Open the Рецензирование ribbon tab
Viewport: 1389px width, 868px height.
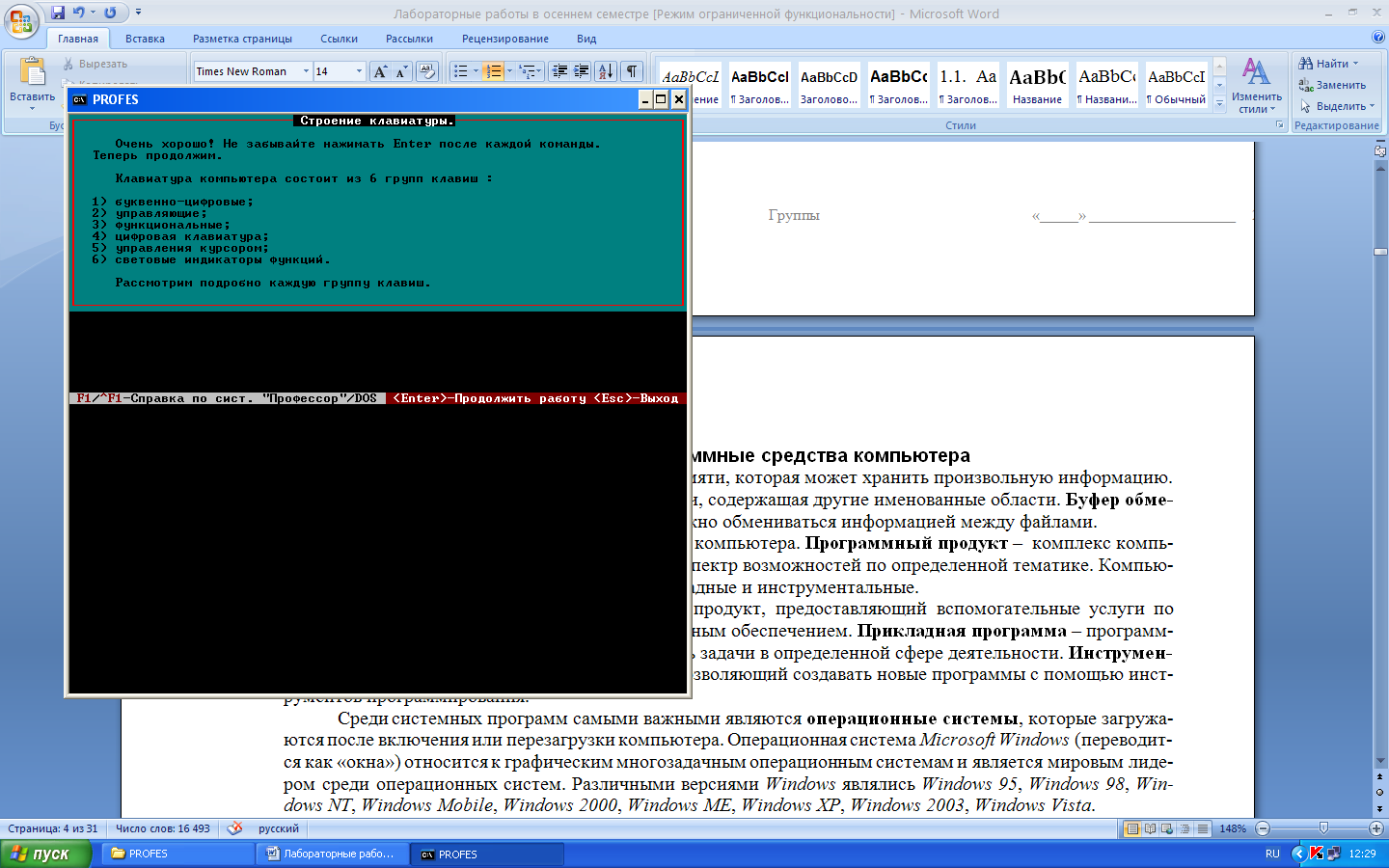505,39
